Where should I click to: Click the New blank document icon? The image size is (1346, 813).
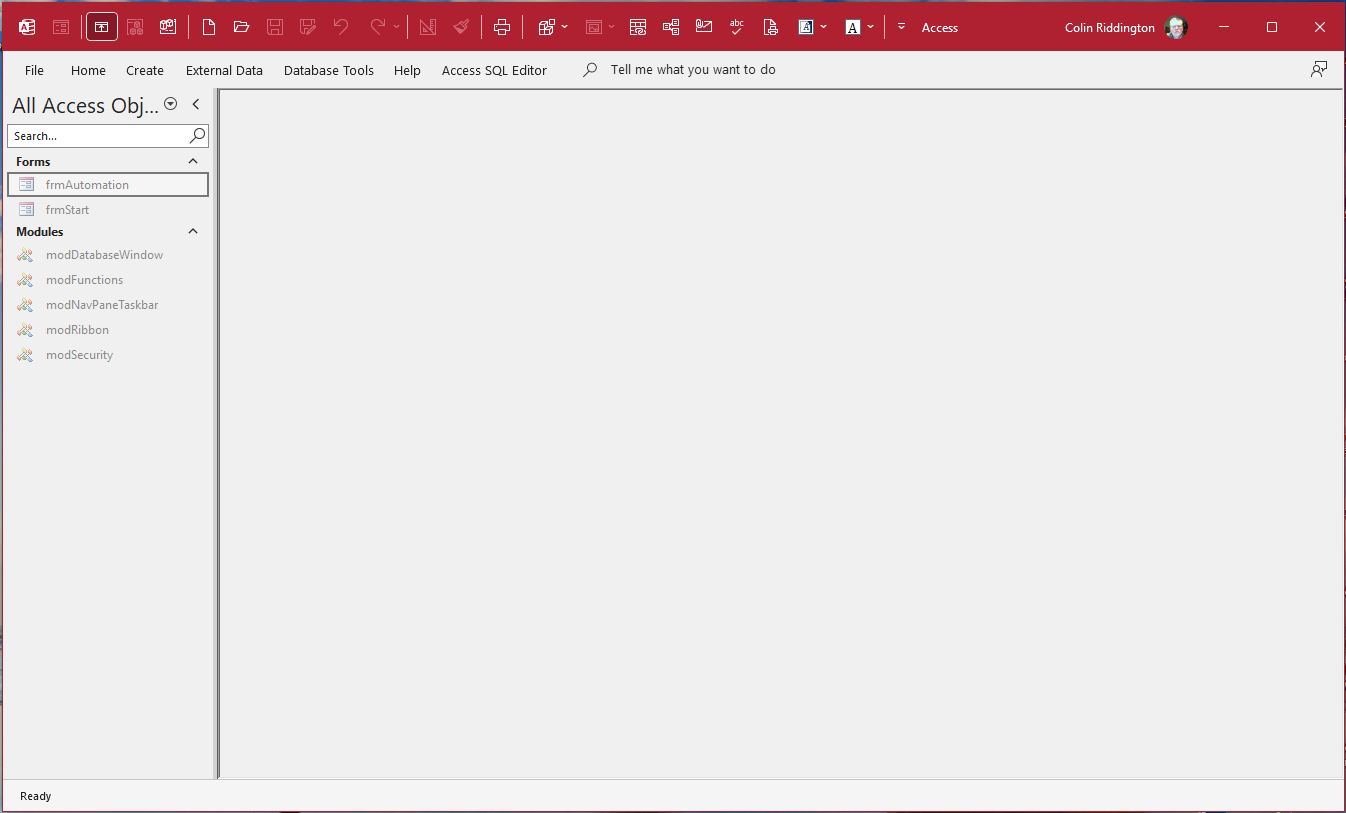point(209,27)
